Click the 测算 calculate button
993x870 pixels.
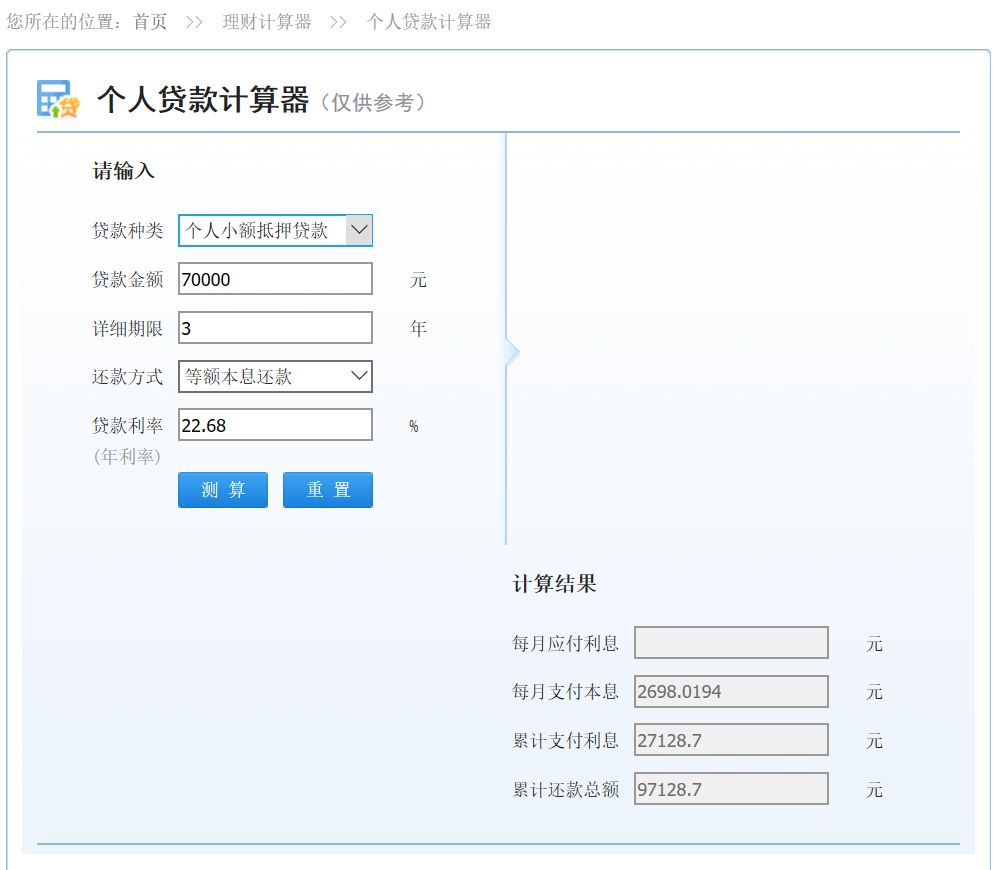pyautogui.click(x=222, y=489)
